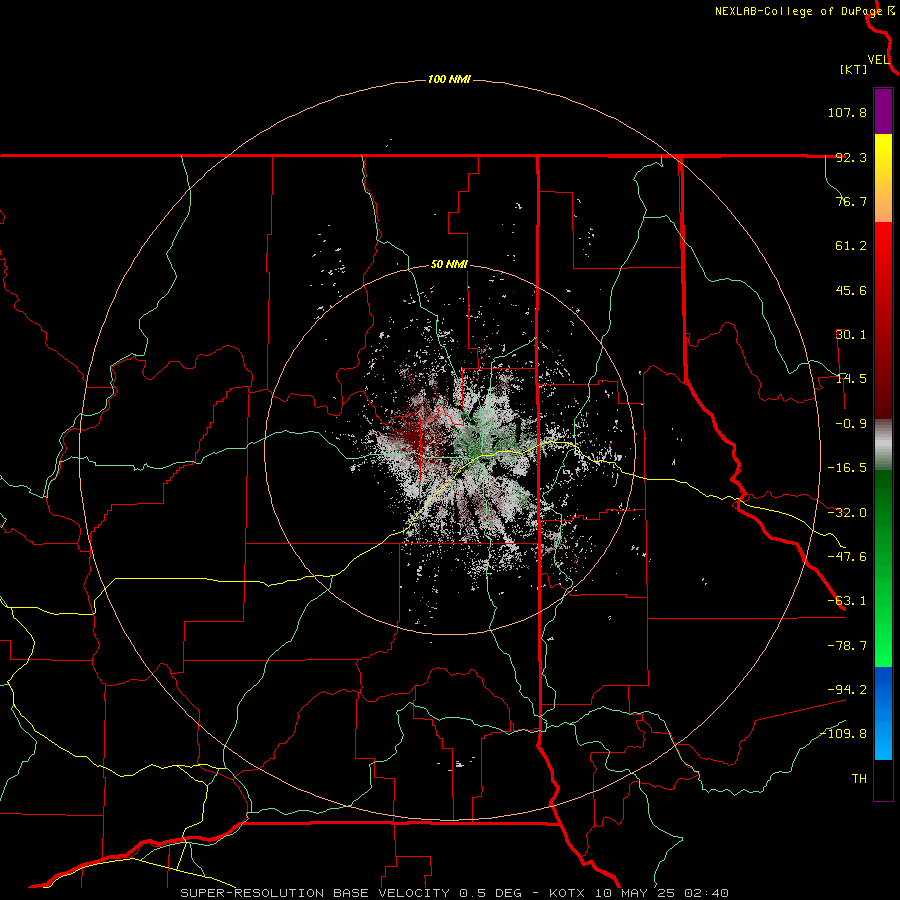Select the 14.5 legend value

(x=851, y=379)
